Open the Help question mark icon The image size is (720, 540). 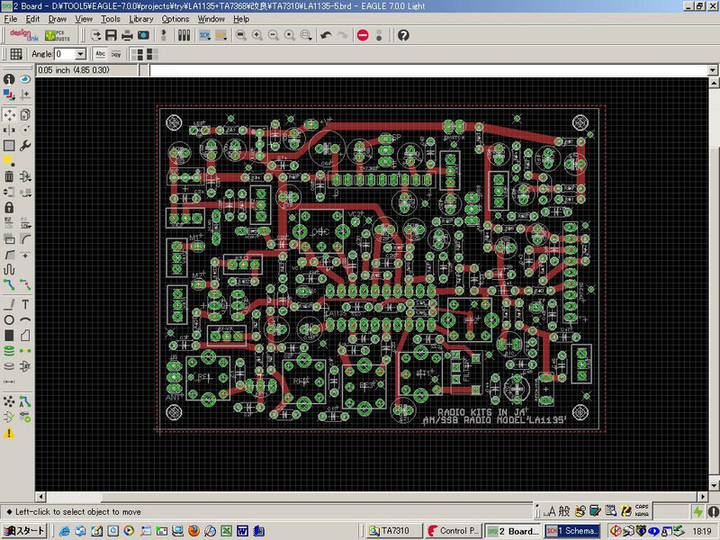pos(403,35)
